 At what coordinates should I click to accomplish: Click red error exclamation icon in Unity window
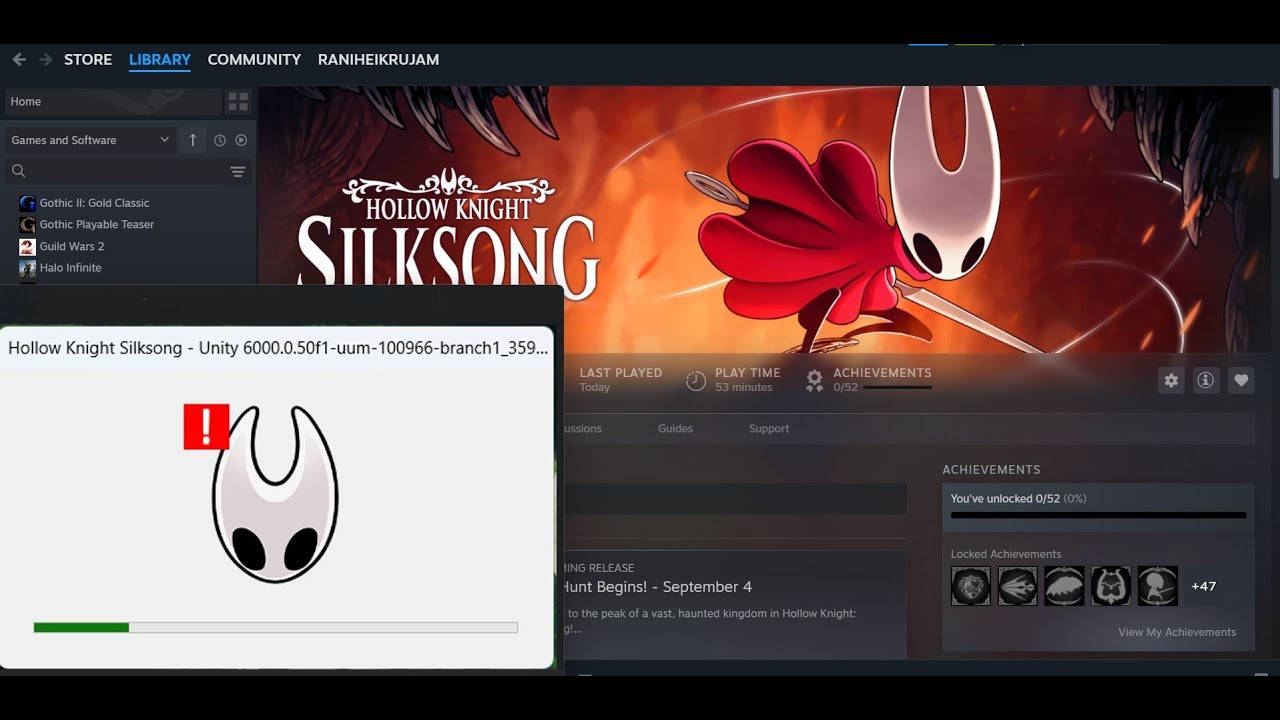point(207,427)
